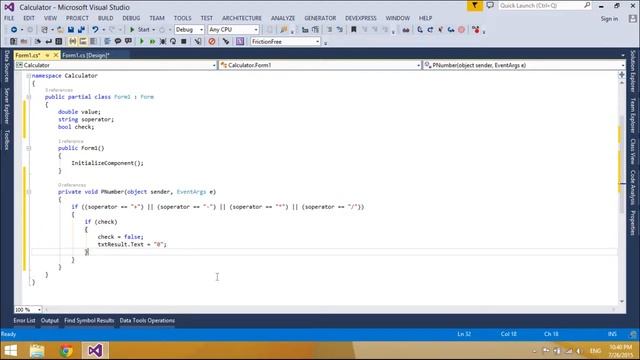Open notifications filter flag icon
640x360 pixels.
(475, 6)
